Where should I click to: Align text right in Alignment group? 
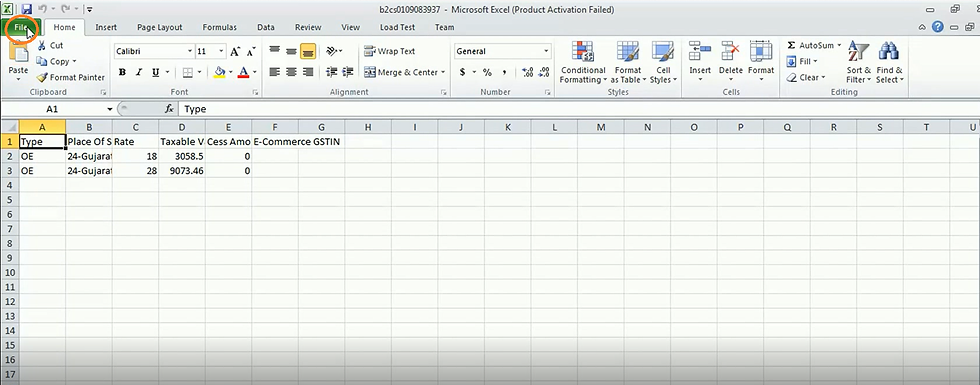308,72
